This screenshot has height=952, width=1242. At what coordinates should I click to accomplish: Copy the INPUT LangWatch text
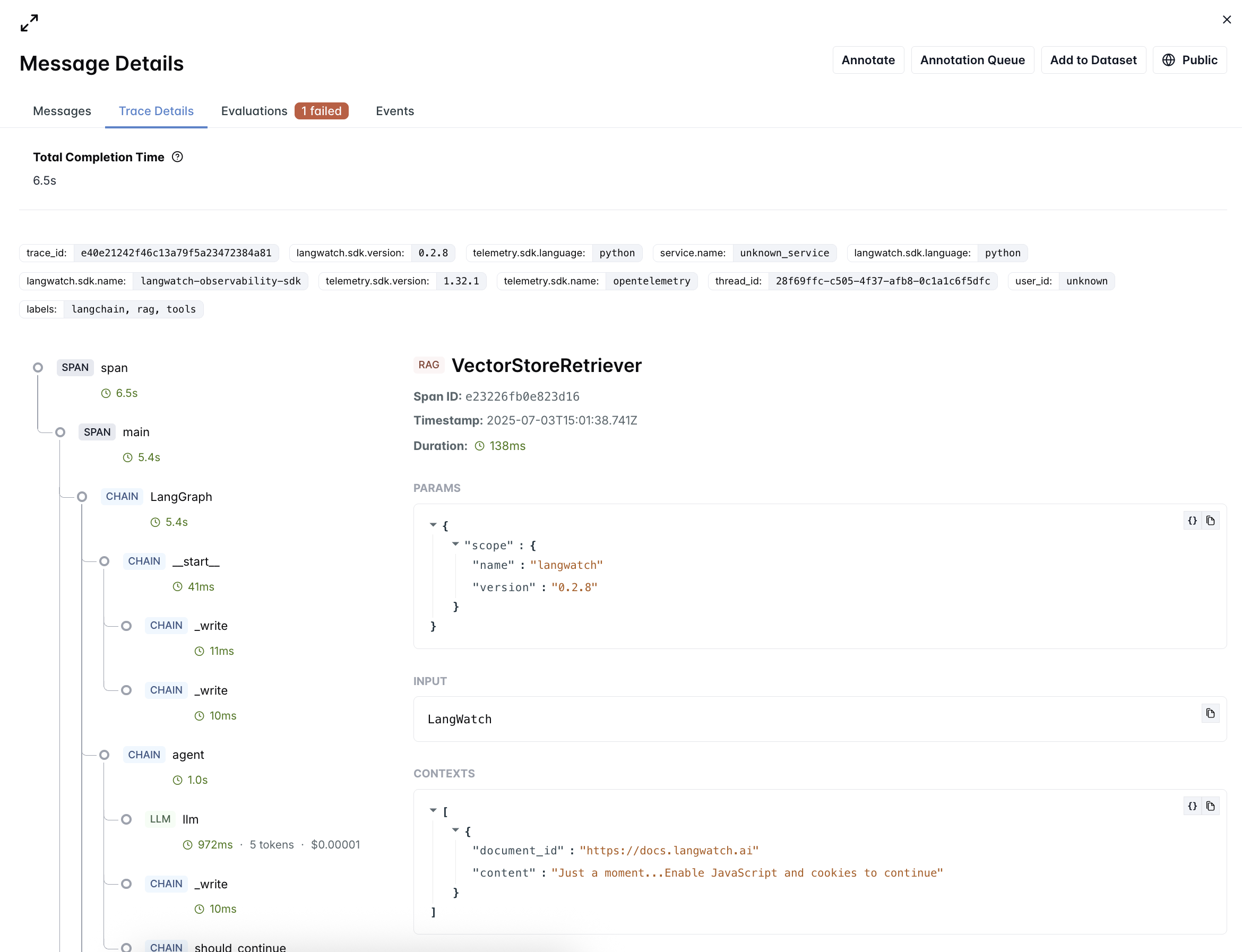[1210, 713]
